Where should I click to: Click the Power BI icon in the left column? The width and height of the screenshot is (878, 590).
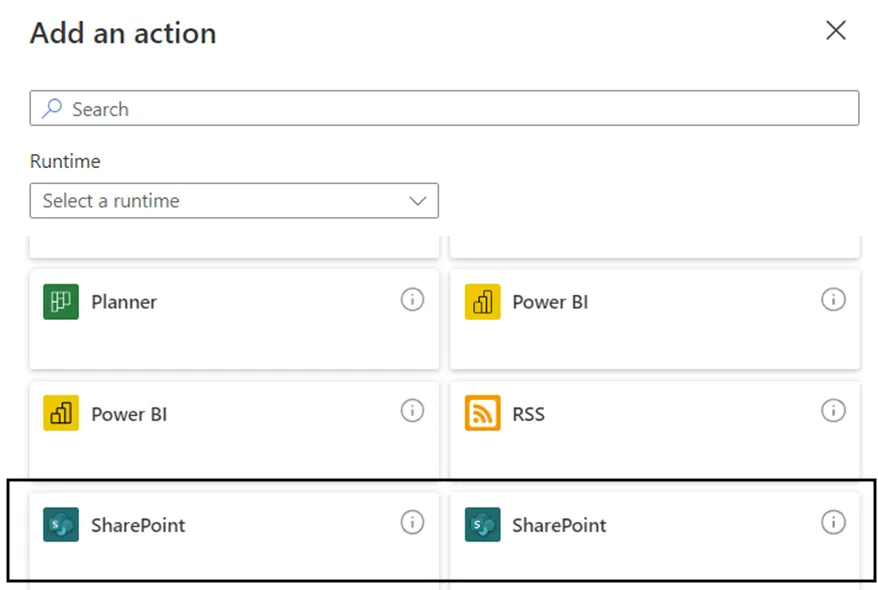62,413
